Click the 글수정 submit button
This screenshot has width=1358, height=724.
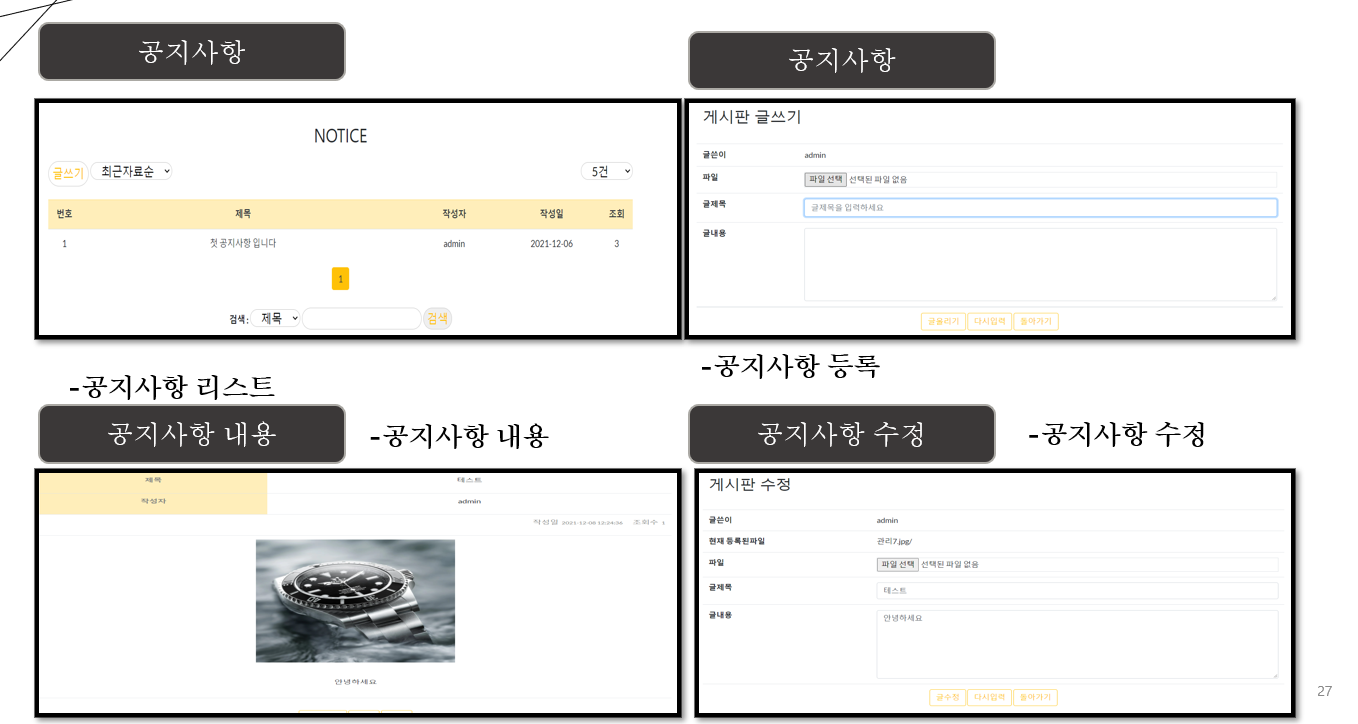(946, 697)
